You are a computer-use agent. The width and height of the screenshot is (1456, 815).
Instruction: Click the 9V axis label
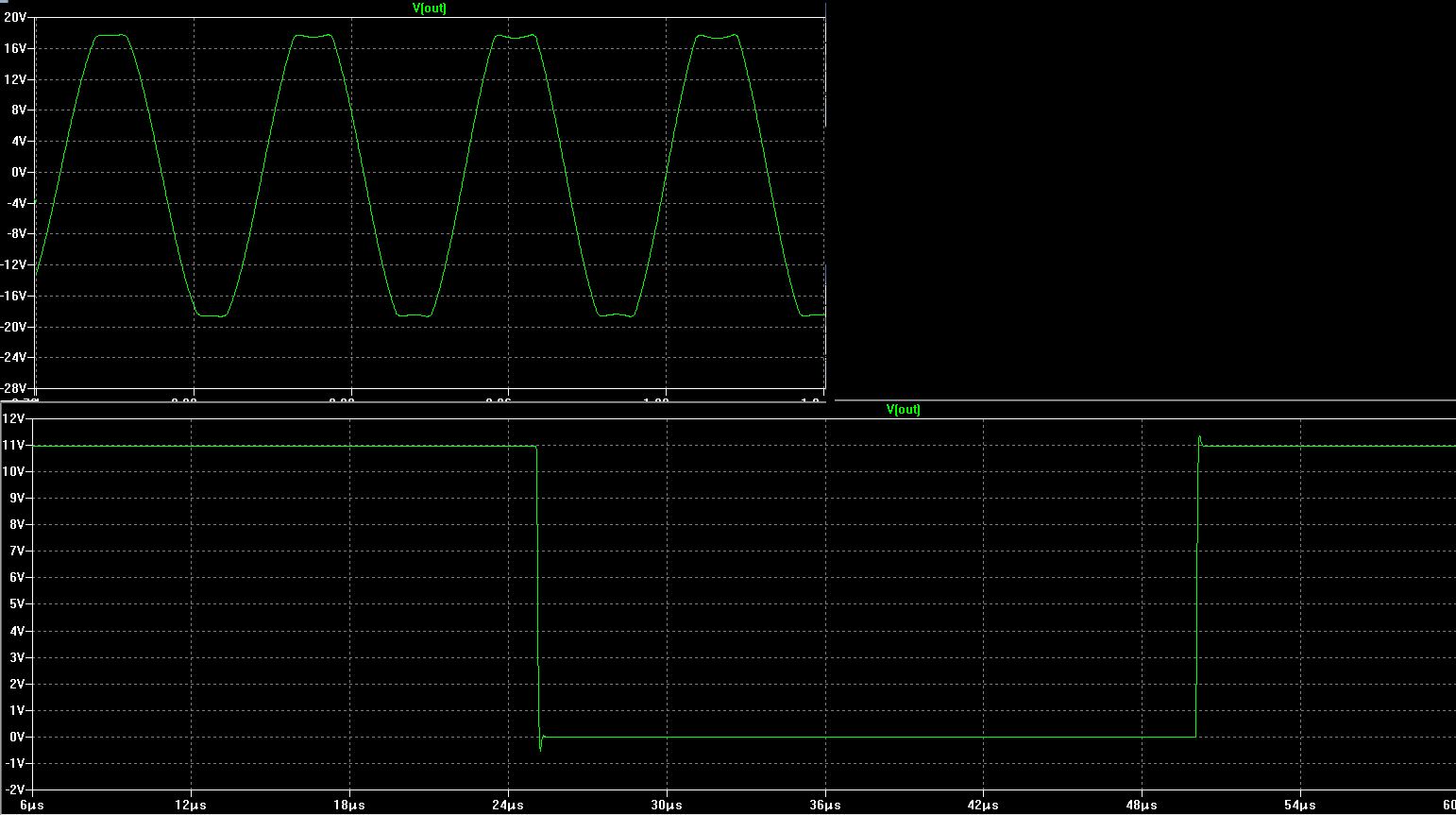[17, 498]
